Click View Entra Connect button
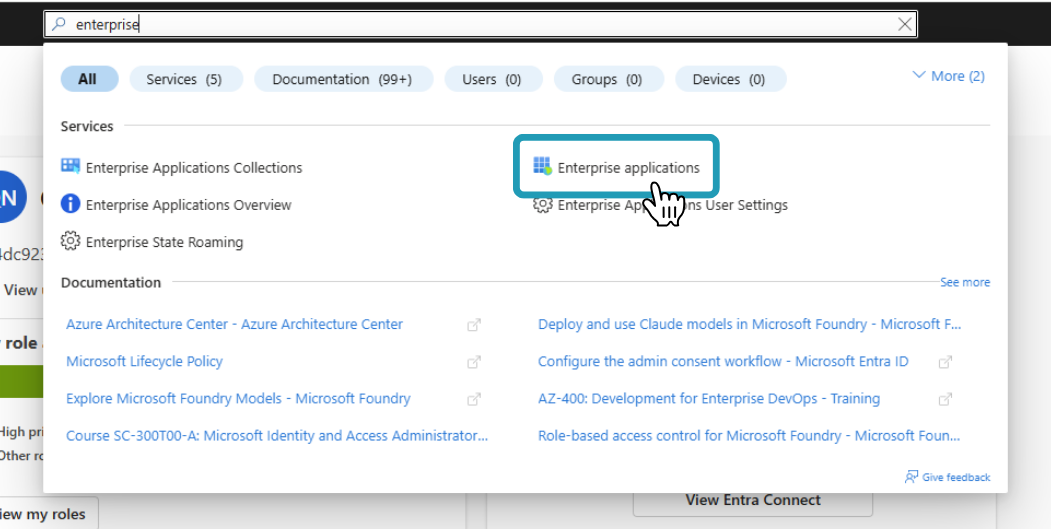This screenshot has width=1052, height=530. click(x=753, y=500)
